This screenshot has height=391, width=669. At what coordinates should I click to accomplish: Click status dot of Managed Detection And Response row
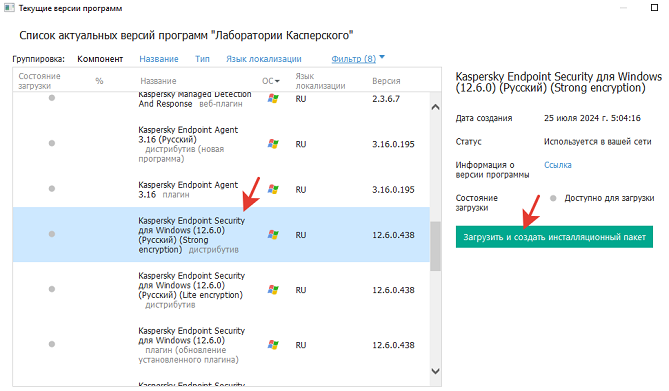[52, 98]
